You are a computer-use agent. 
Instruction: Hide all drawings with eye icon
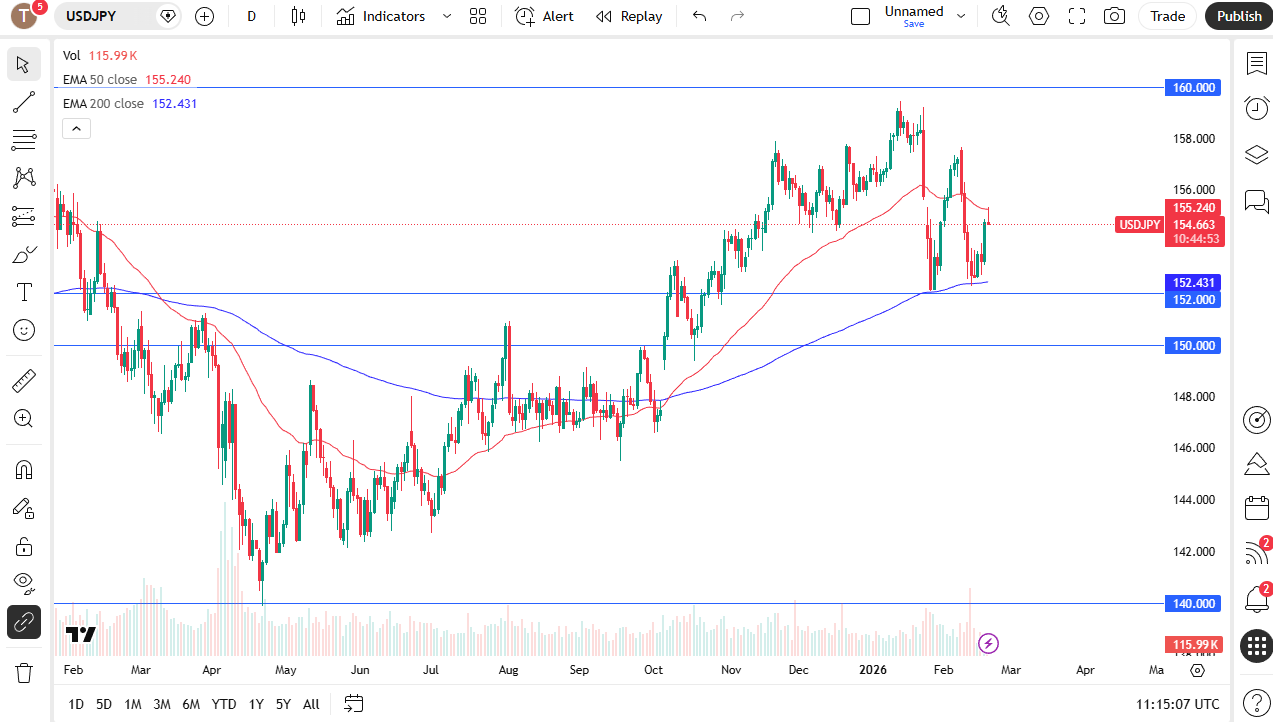(x=24, y=584)
